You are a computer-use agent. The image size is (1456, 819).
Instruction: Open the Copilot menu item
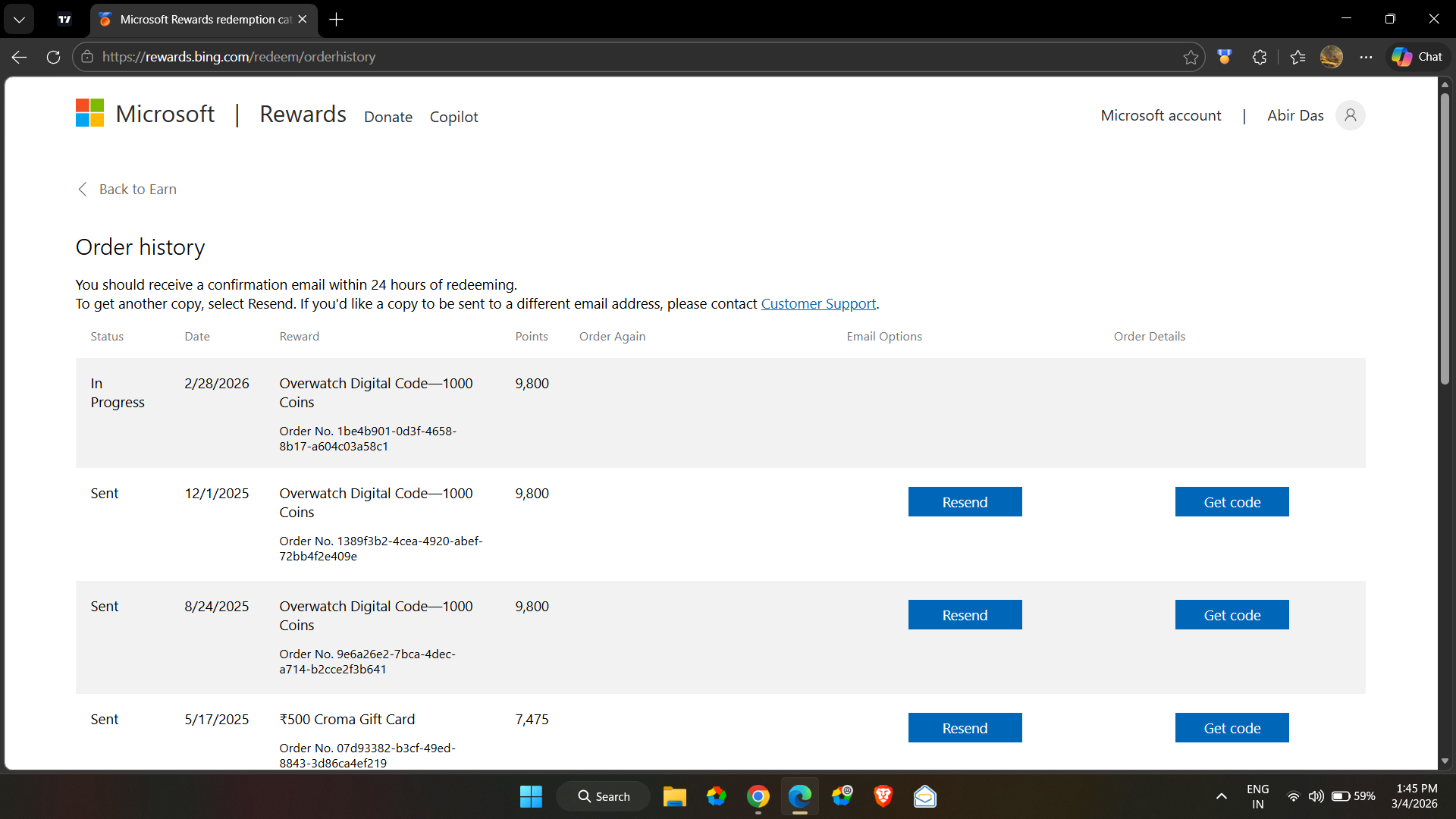coord(453,117)
